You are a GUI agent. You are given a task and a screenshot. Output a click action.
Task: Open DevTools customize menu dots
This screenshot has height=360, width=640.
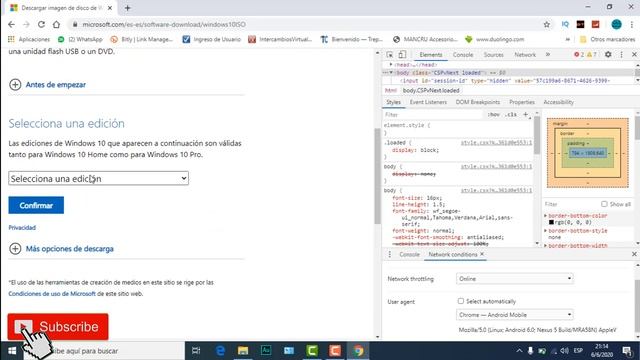[x=622, y=54]
